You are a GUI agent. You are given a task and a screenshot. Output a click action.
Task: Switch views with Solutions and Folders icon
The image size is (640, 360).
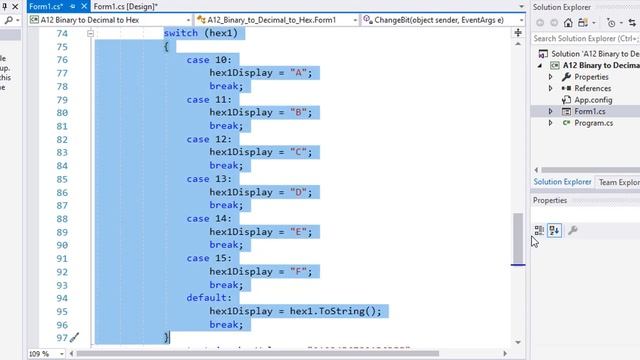[x=582, y=23]
